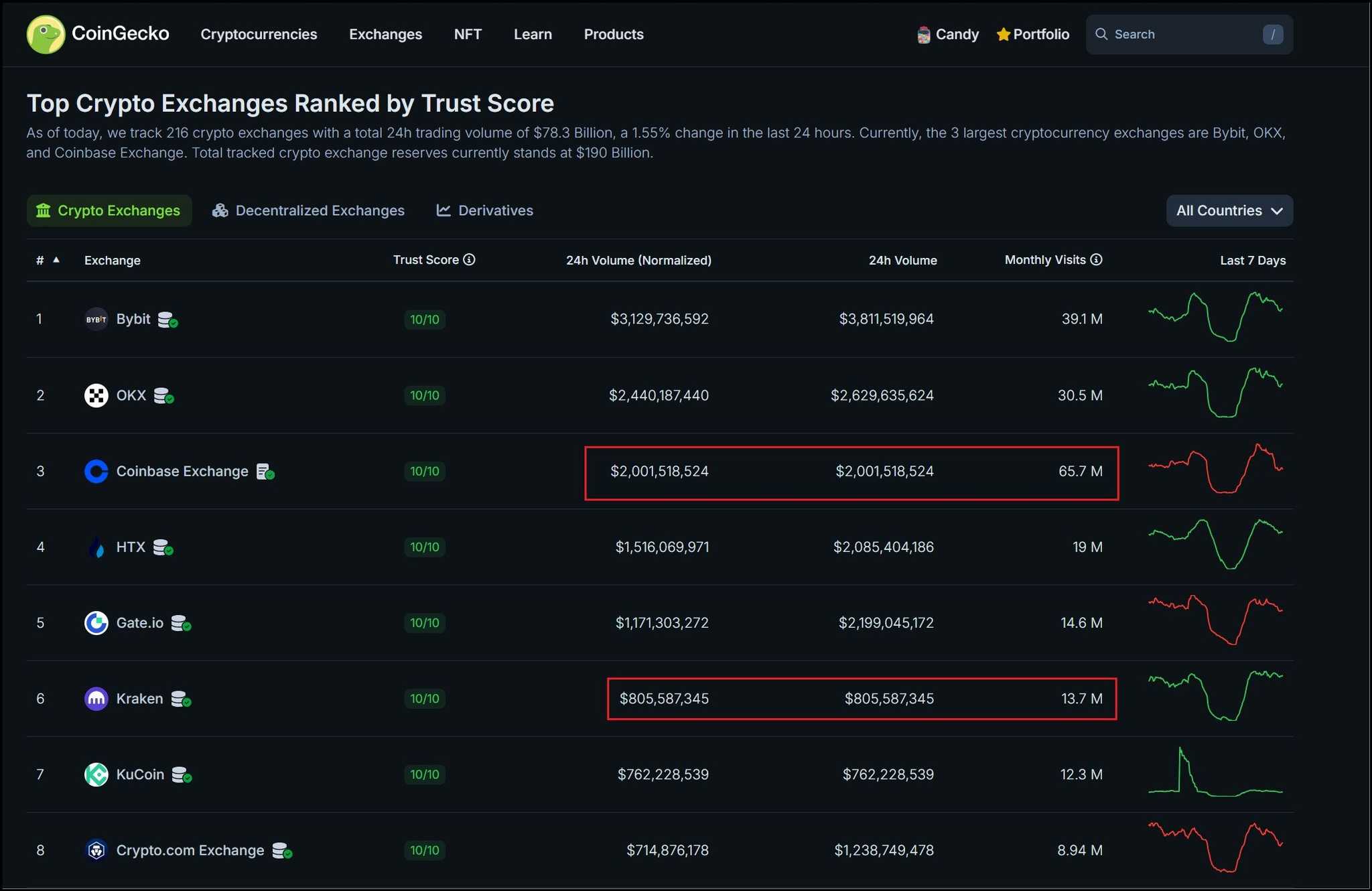Image resolution: width=1372 pixels, height=891 pixels.
Task: Click the Decentralized Exchanges droplet icon
Action: [220, 210]
